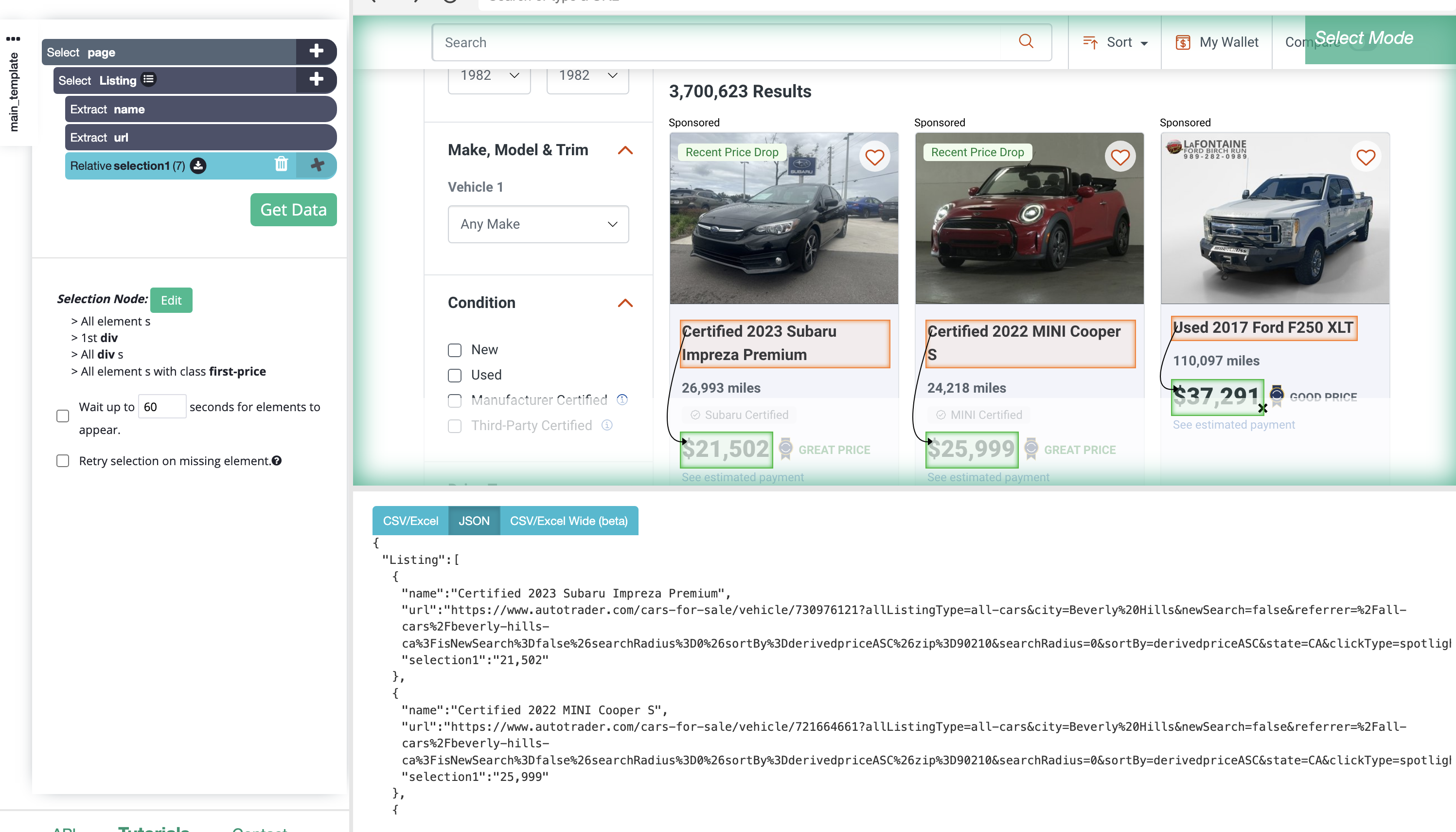The image size is (1456, 832).
Task: Open Used 2017 Ford F250 XLT title
Action: tap(1263, 328)
